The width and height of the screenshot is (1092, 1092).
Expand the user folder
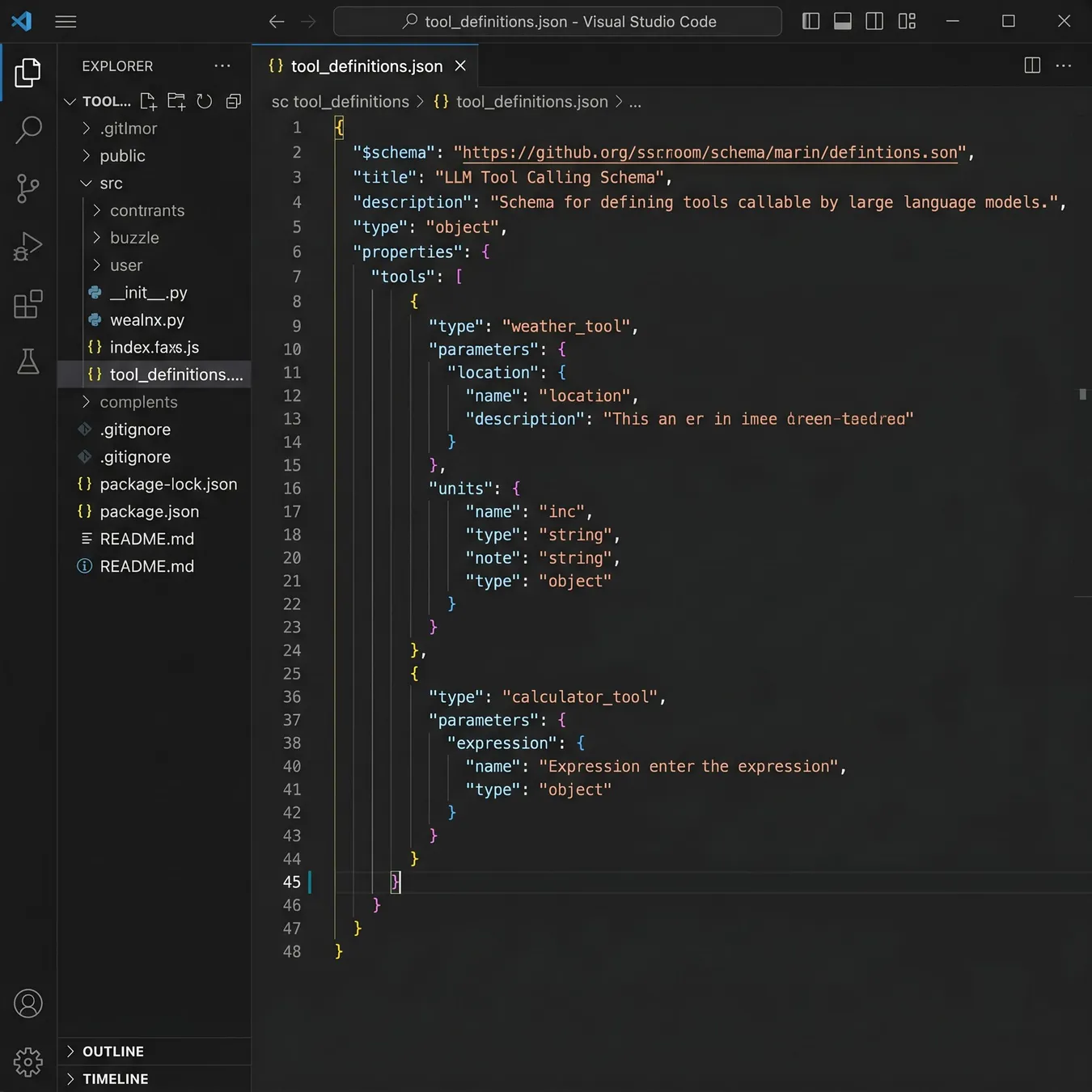pos(97,265)
